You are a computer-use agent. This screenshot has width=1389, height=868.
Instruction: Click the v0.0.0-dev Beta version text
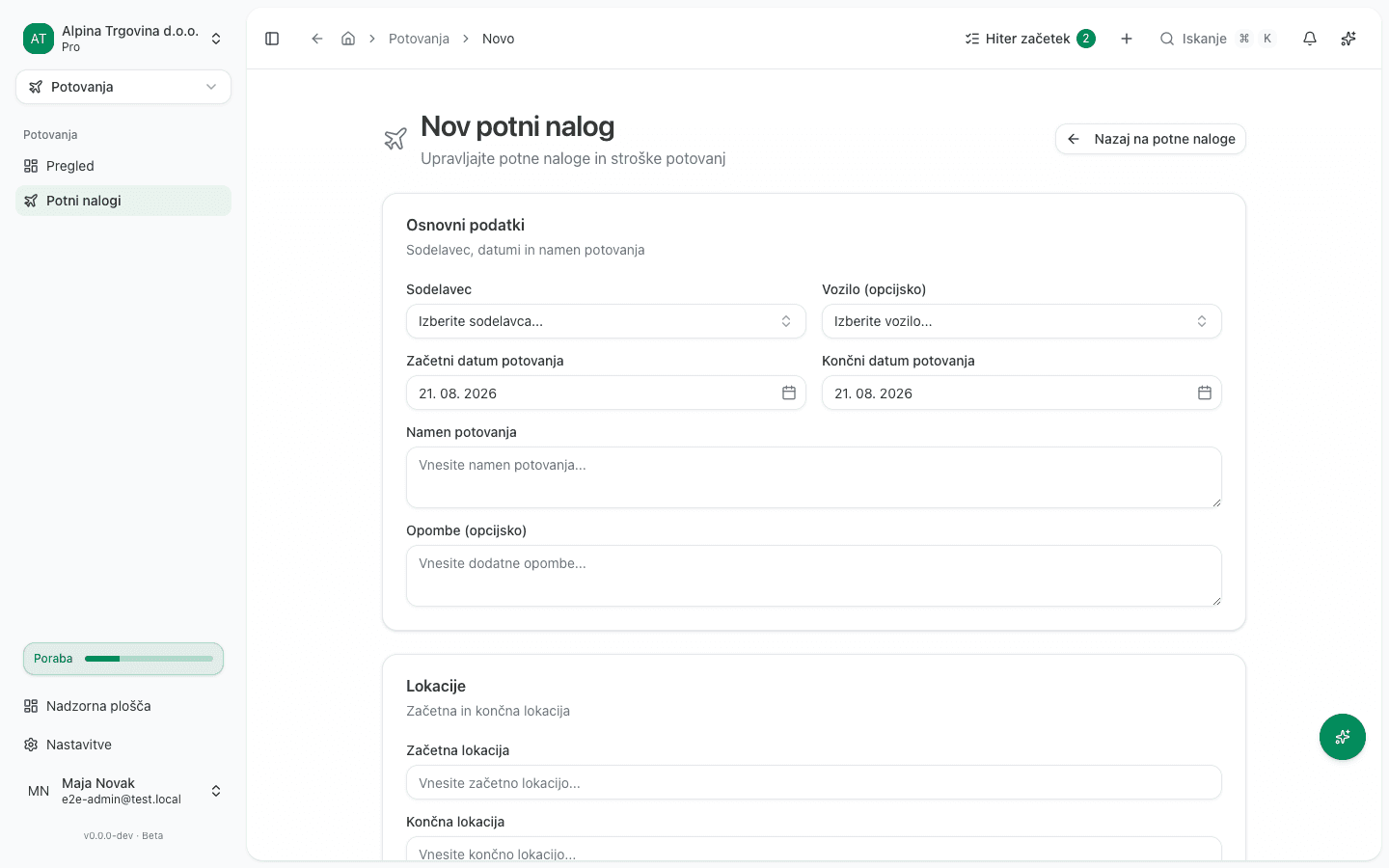(x=123, y=835)
